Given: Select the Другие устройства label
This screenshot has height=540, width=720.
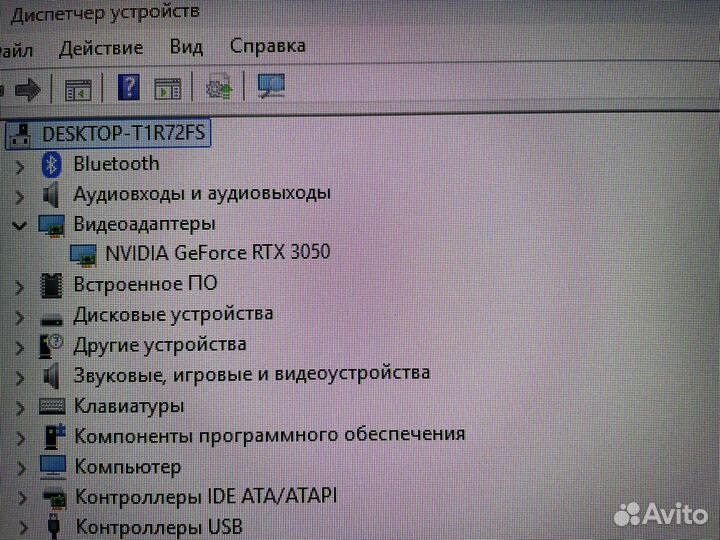Looking at the screenshot, I should pos(160,345).
